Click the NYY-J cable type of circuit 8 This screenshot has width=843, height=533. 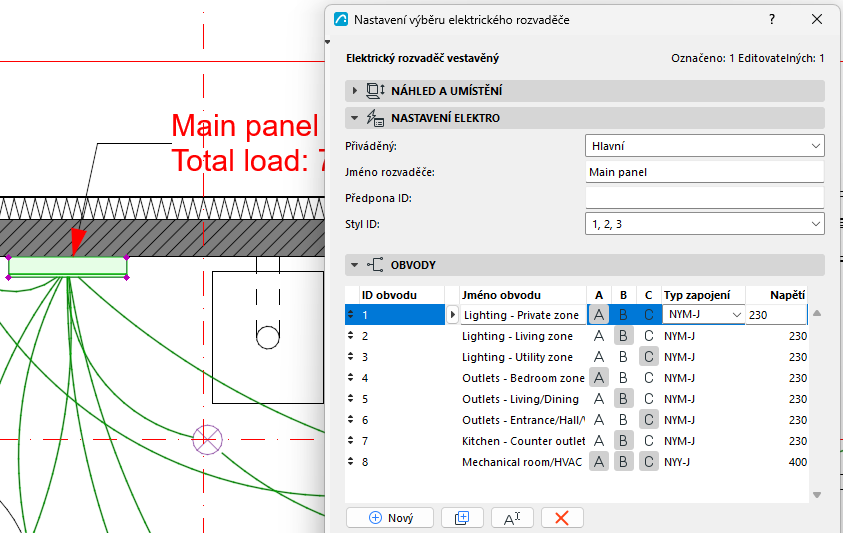coord(677,462)
